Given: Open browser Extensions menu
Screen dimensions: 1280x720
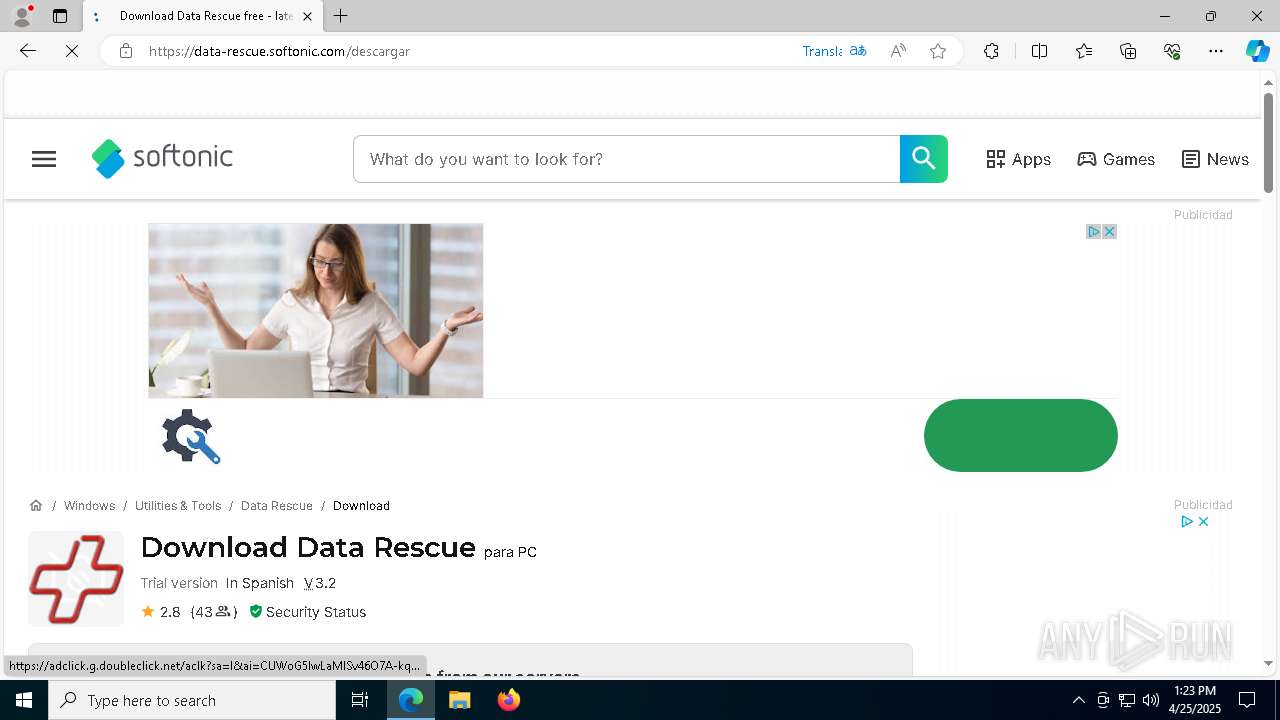Looking at the screenshot, I should pos(991,51).
